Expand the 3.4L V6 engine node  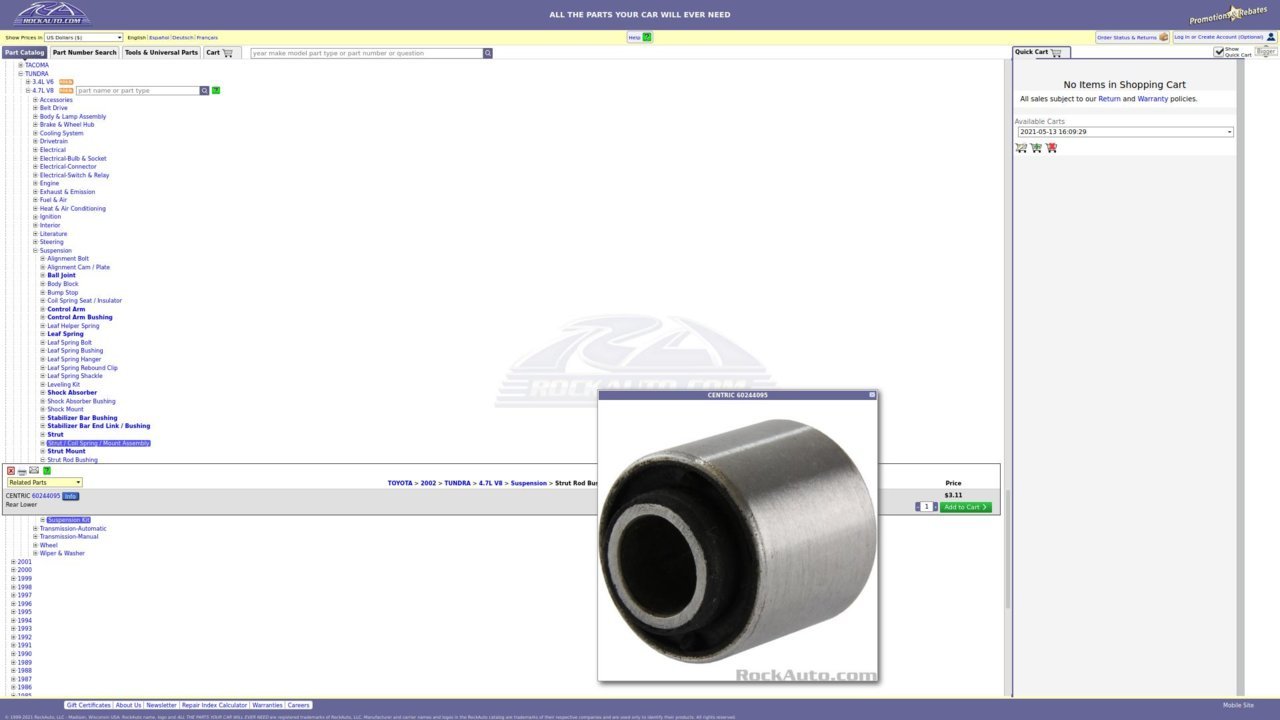tap(28, 82)
